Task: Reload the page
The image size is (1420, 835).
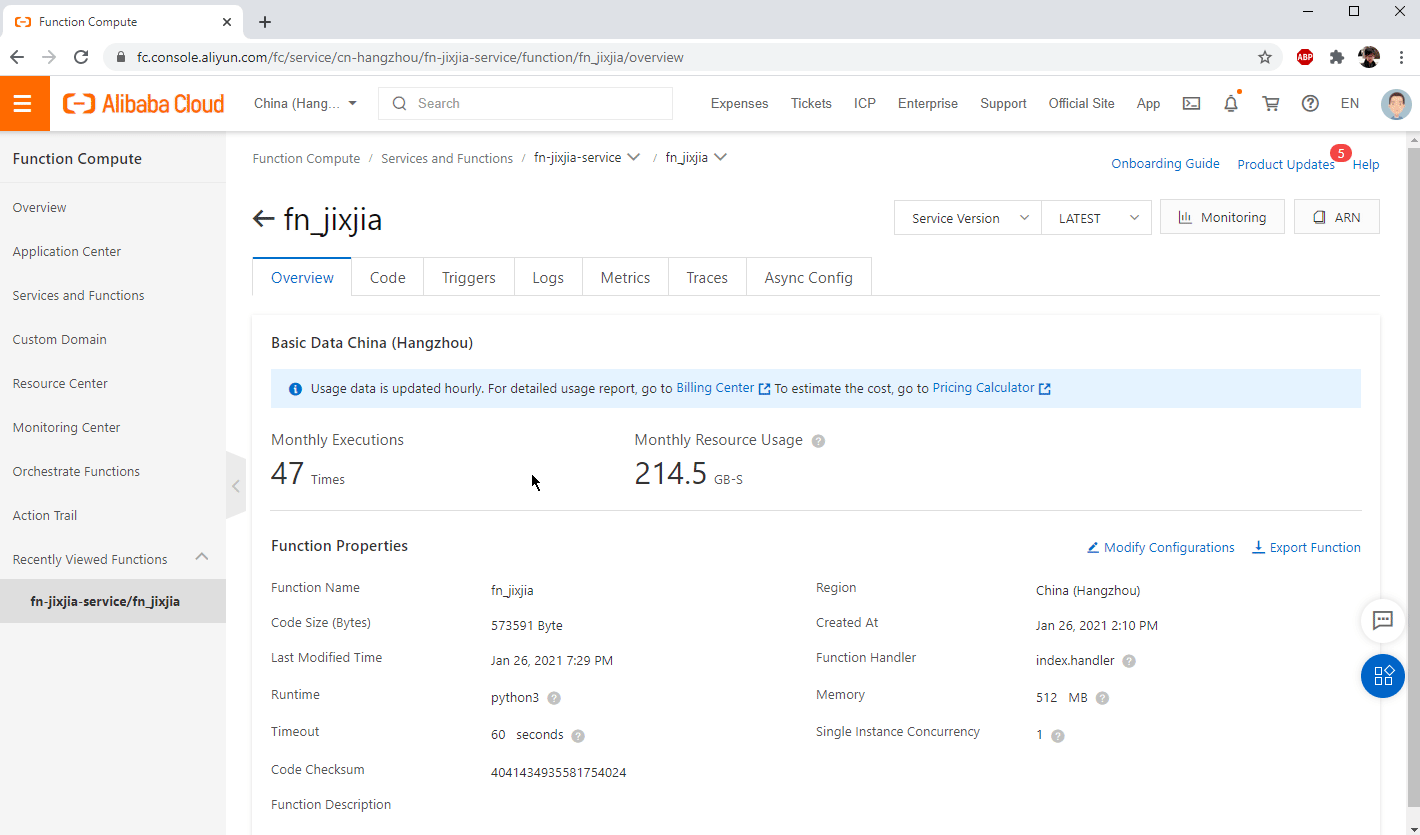Action: (82, 57)
